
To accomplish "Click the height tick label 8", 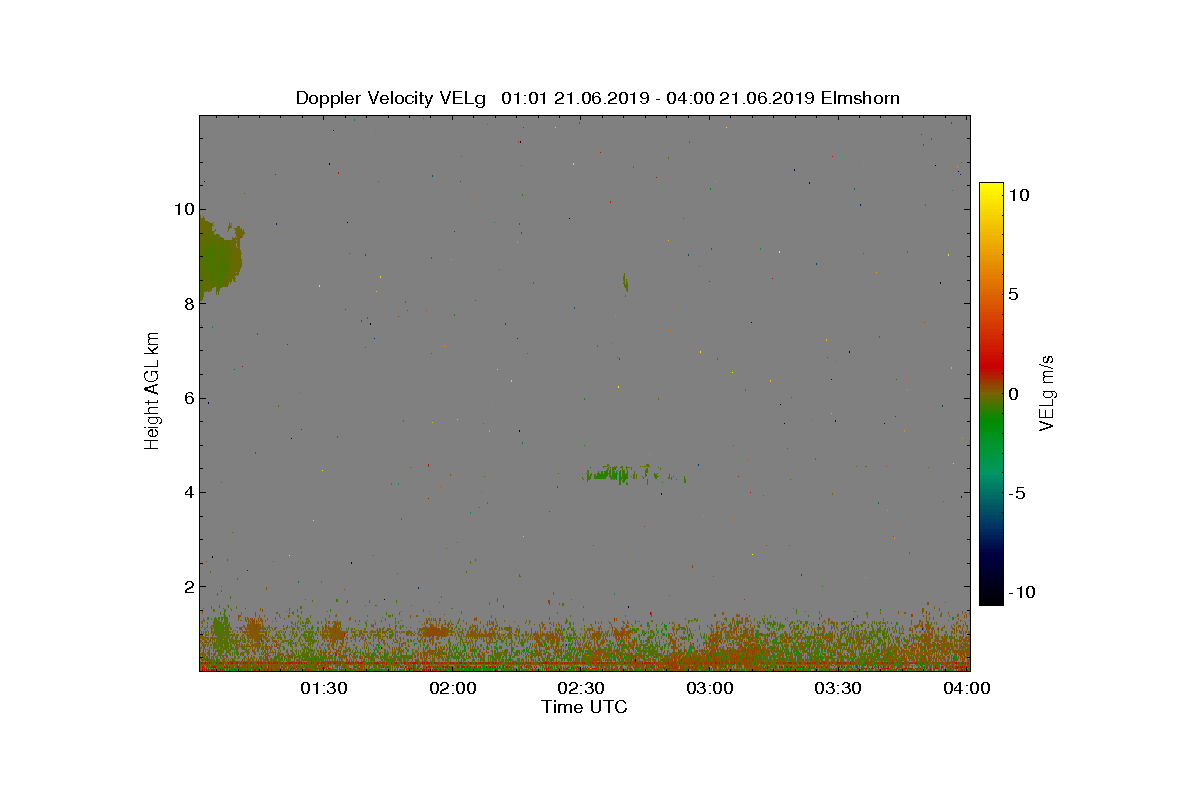I will [187, 304].
